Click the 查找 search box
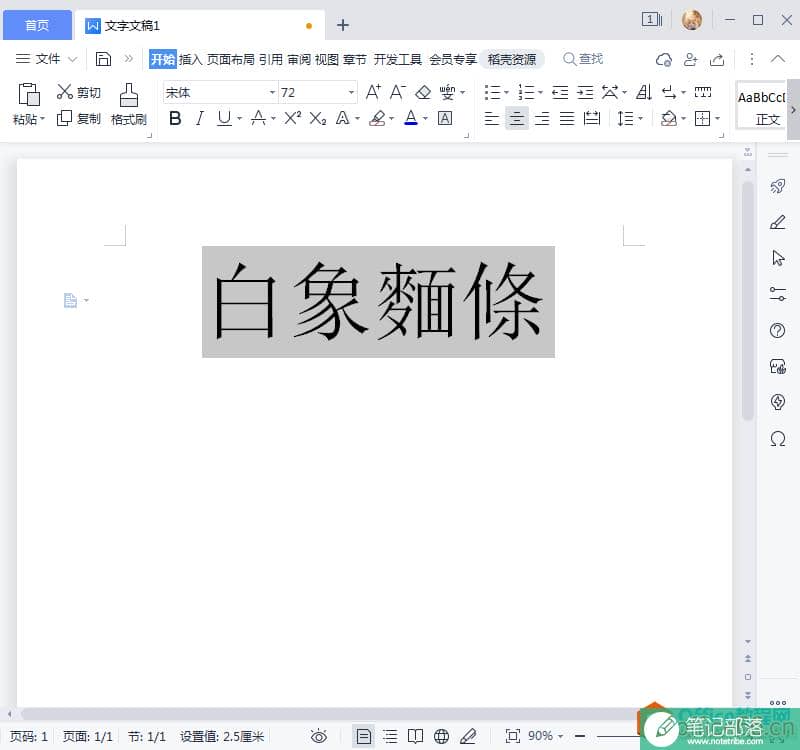This screenshot has height=750, width=800. click(583, 59)
